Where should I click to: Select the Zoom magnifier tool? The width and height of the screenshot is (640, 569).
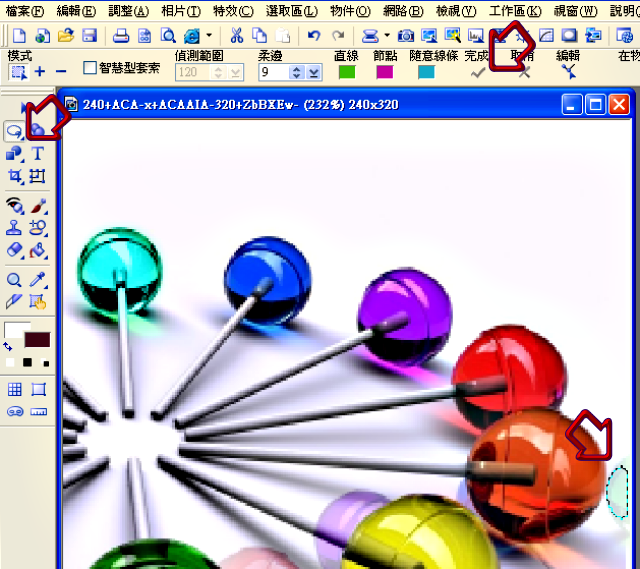[14, 280]
